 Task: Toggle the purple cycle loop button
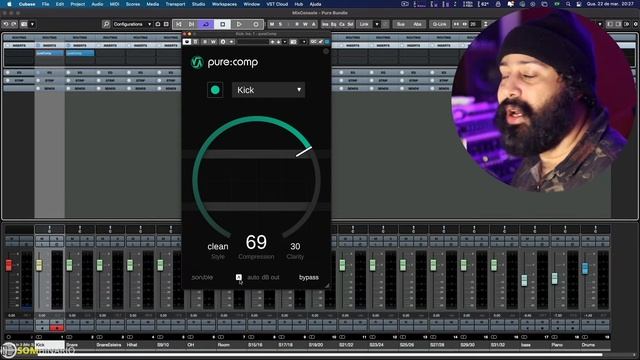click(x=206, y=24)
